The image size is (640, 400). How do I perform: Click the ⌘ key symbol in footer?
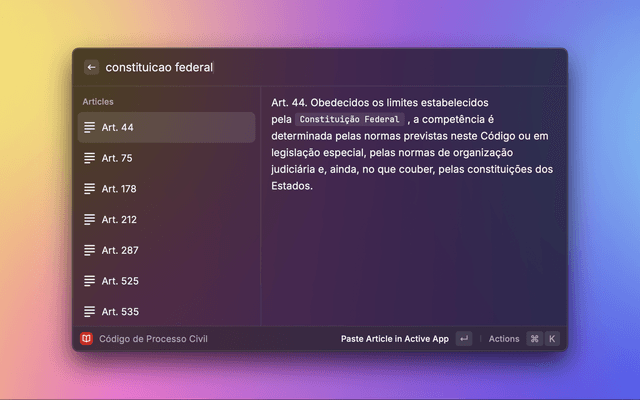pos(534,339)
